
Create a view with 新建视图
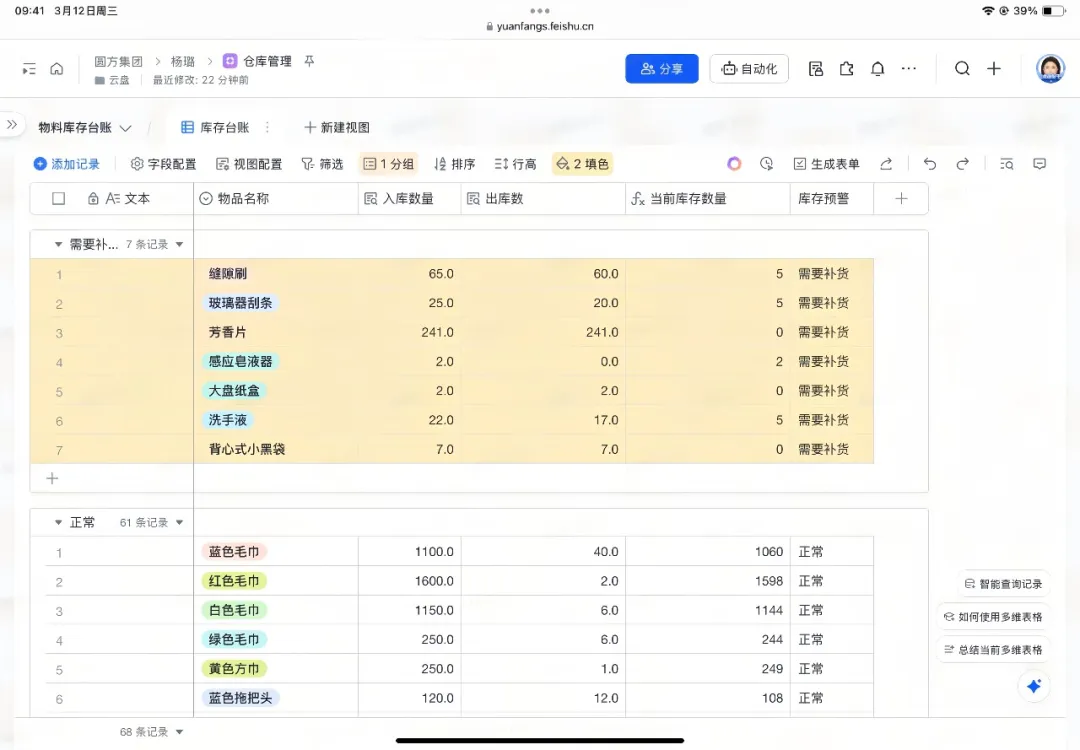tap(337, 128)
